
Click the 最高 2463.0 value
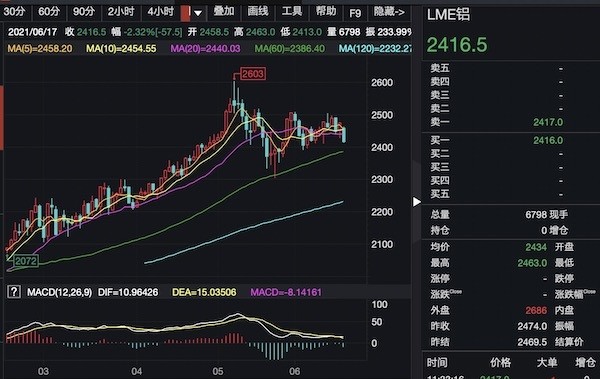coord(532,263)
